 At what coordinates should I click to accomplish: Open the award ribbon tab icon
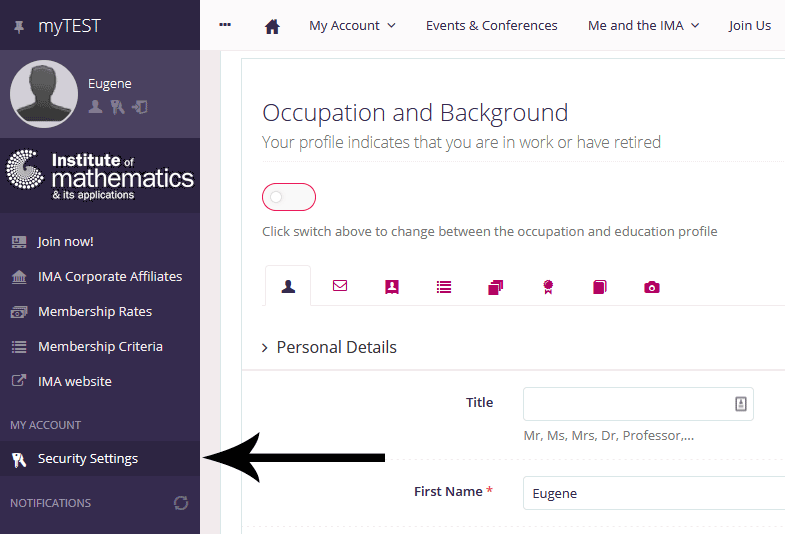tap(548, 287)
